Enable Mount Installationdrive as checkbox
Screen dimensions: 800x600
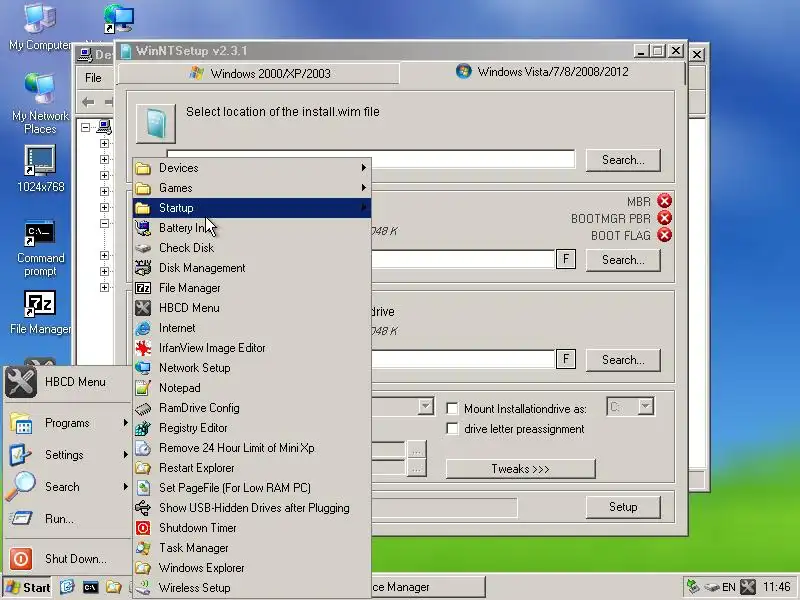[x=452, y=409]
